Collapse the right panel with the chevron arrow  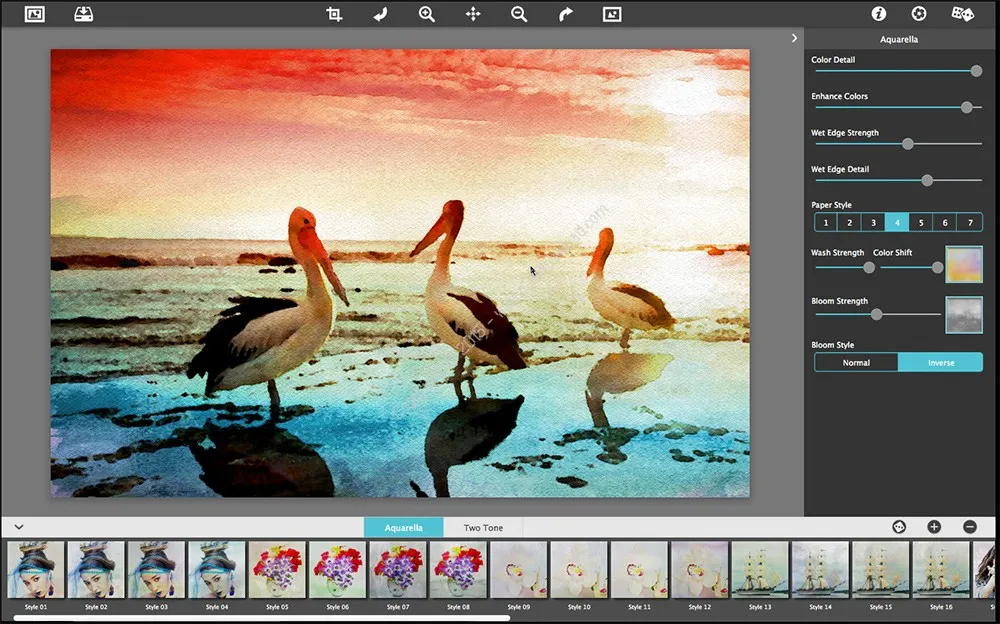coord(794,38)
